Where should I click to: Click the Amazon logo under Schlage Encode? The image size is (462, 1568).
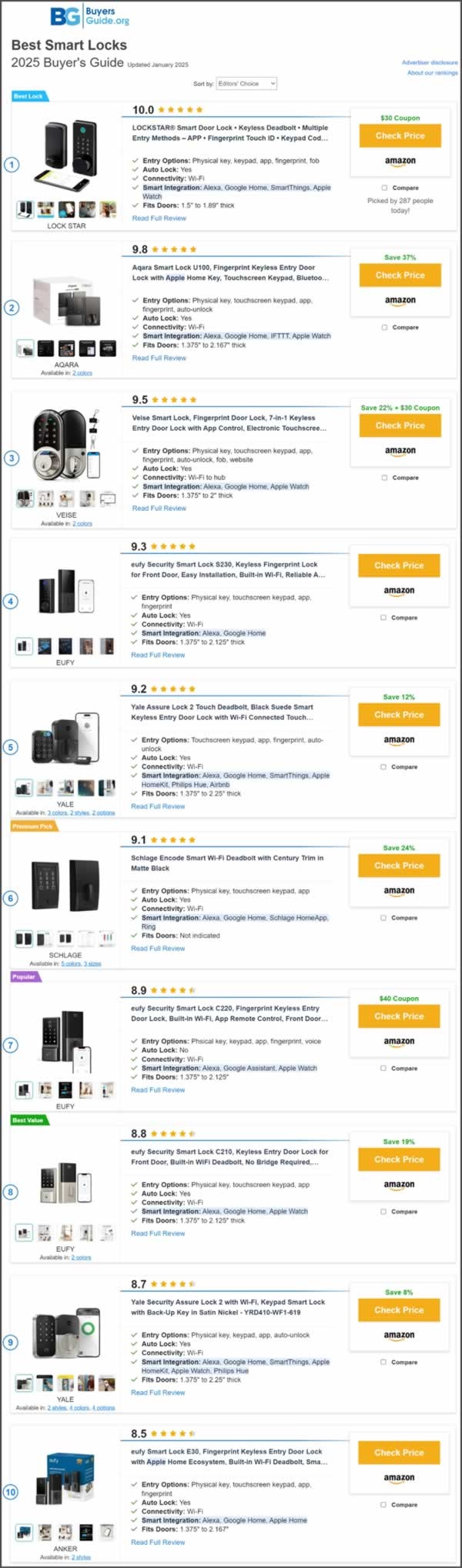coord(399,891)
